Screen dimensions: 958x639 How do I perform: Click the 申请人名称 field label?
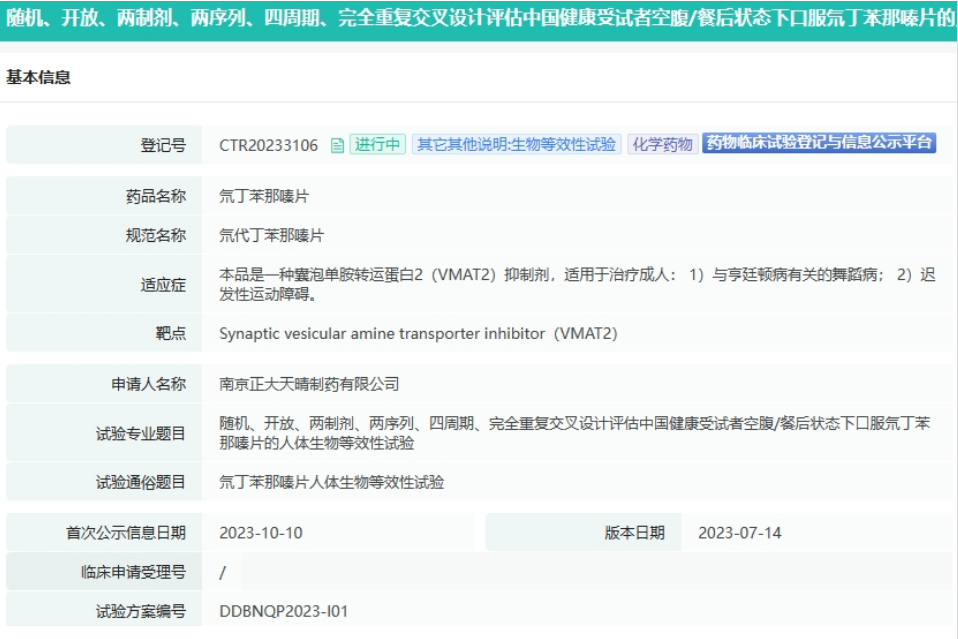(x=148, y=384)
